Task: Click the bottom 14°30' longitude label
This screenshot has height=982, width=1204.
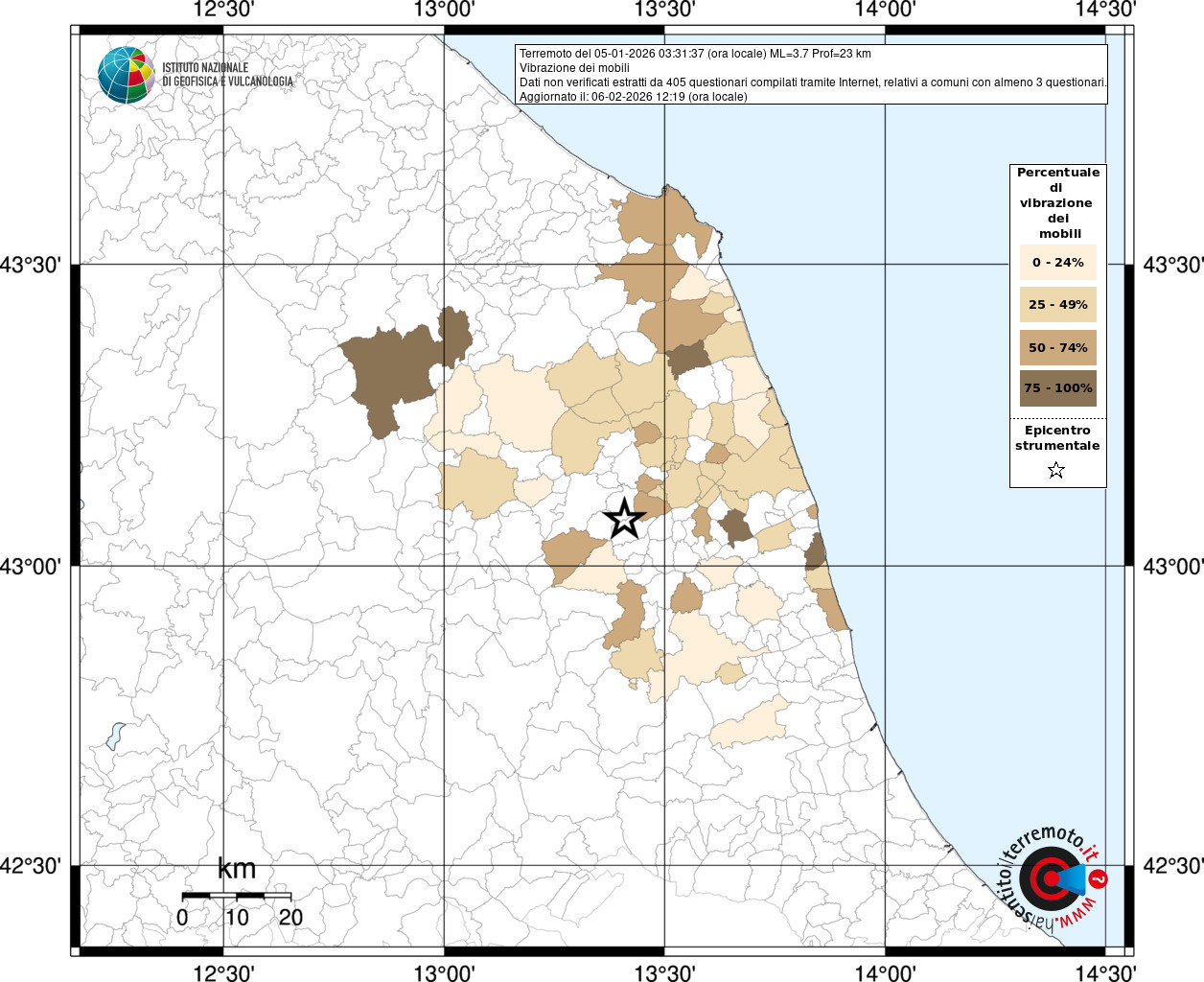Action: 1105,972
